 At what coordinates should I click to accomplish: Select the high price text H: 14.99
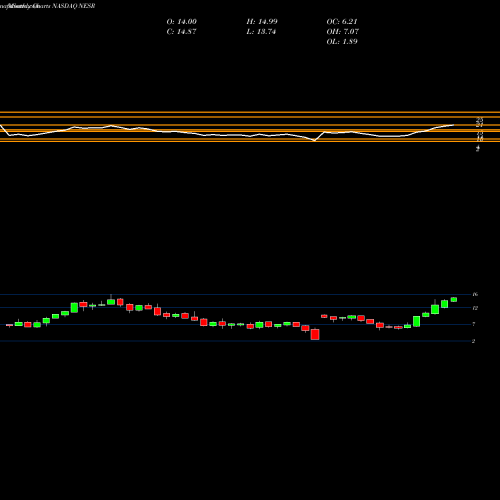click(x=262, y=22)
